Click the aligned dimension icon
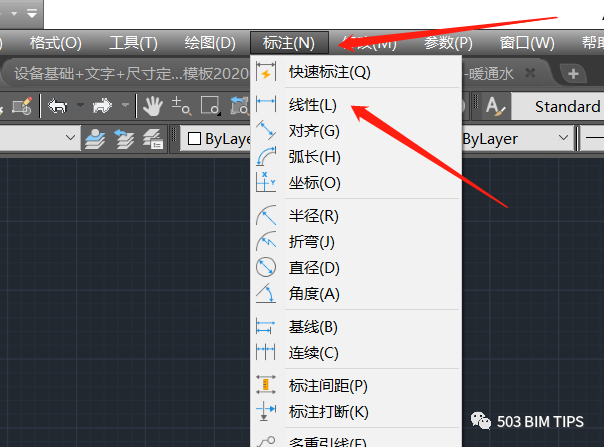The height and width of the screenshot is (447, 604). tap(266, 130)
